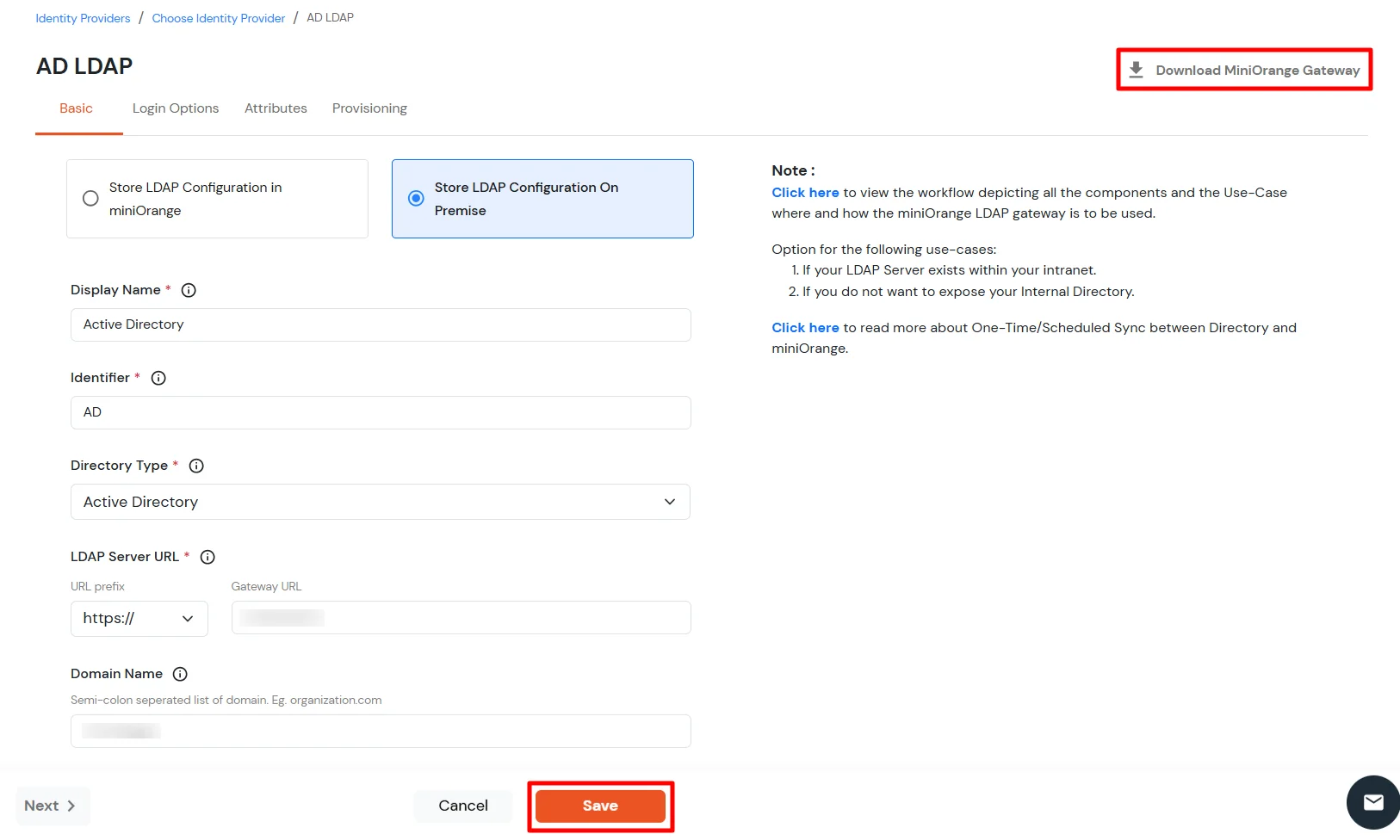The image size is (1400, 840).
Task: Click the info icon next to Identifier
Action: pos(158,378)
